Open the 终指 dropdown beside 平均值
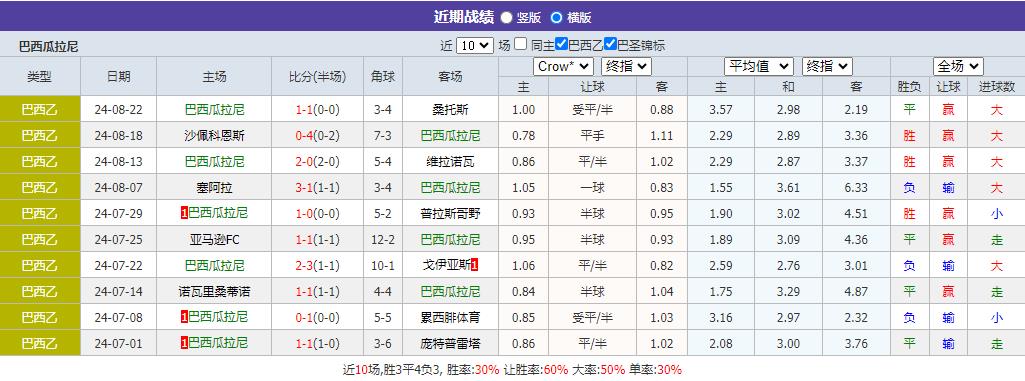The width and height of the screenshot is (1025, 381). 827,67
